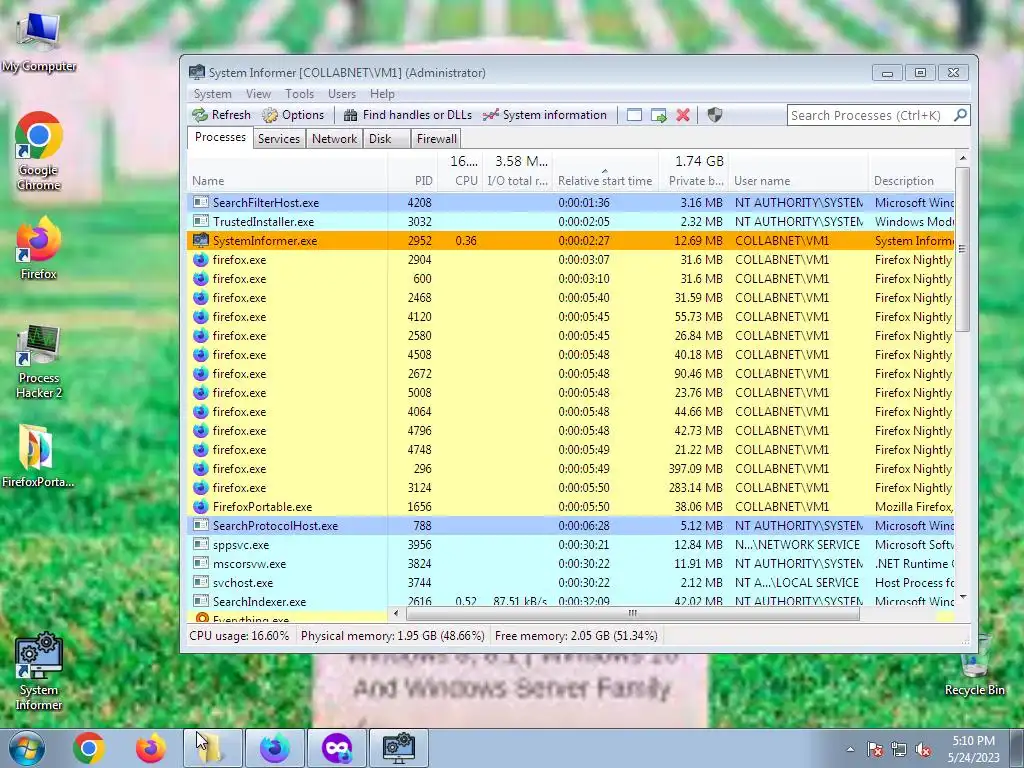Switch to the Services tab
The width and height of the screenshot is (1024, 768).
pyautogui.click(x=279, y=138)
